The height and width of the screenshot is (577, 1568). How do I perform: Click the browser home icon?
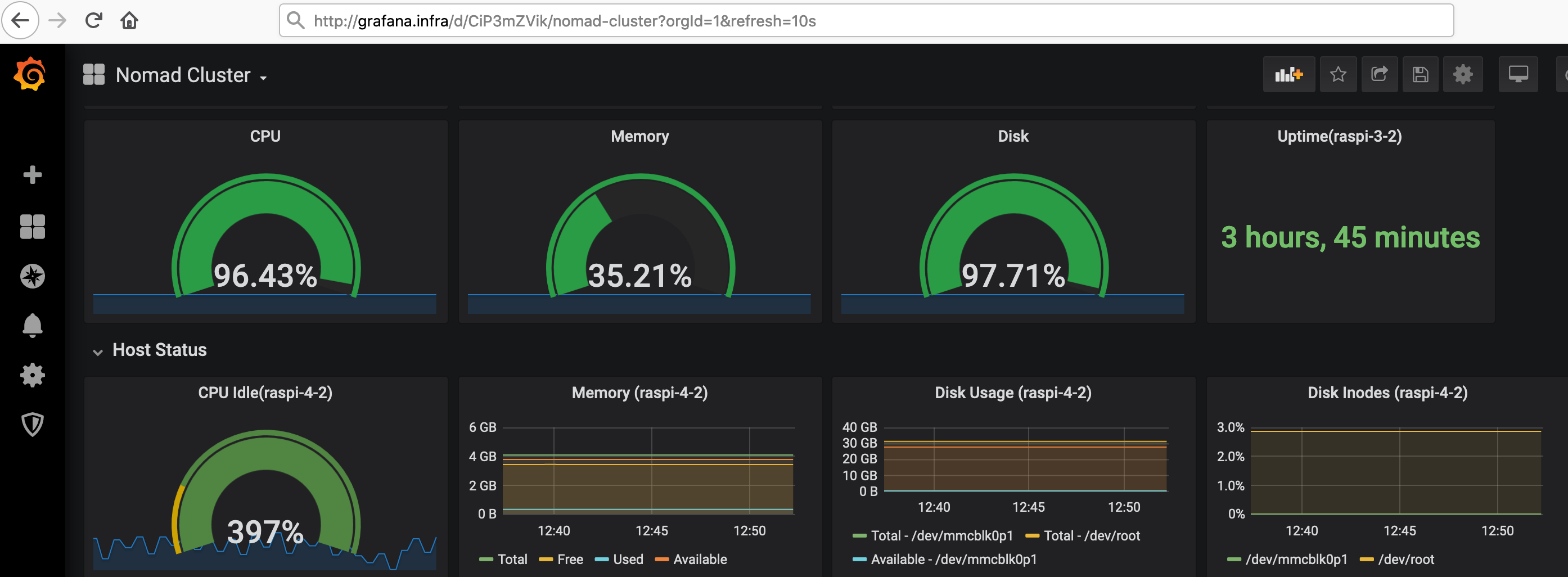(129, 20)
